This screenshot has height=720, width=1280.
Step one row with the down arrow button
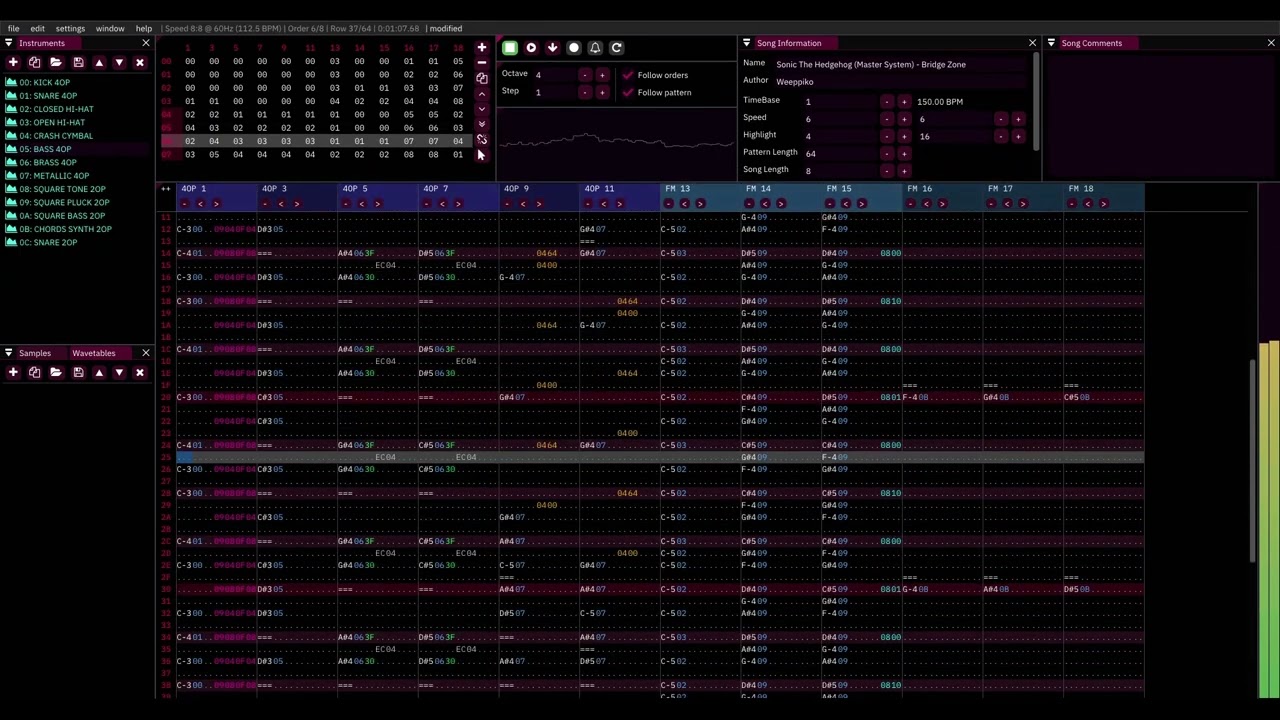[x=552, y=47]
